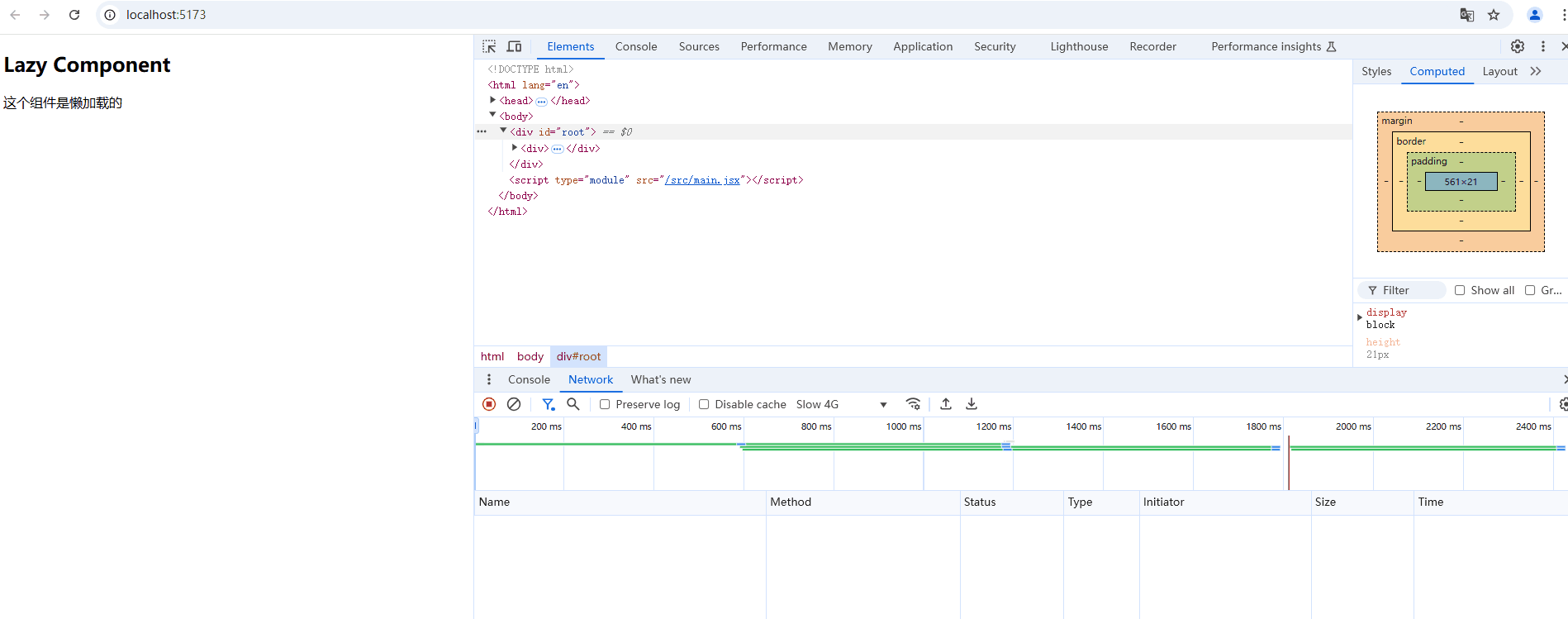Open the Recorder tab

[1152, 47]
